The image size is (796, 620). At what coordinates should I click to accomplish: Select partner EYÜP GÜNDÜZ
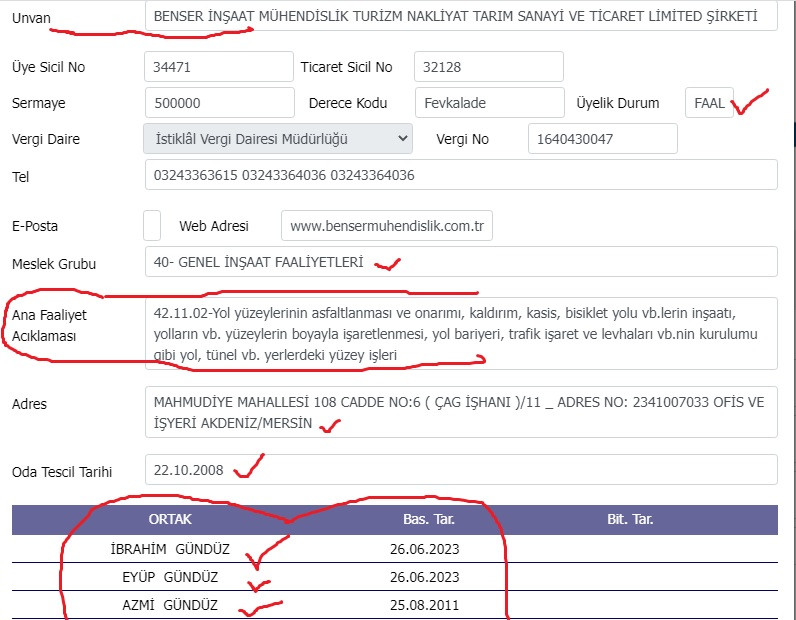coord(170,577)
